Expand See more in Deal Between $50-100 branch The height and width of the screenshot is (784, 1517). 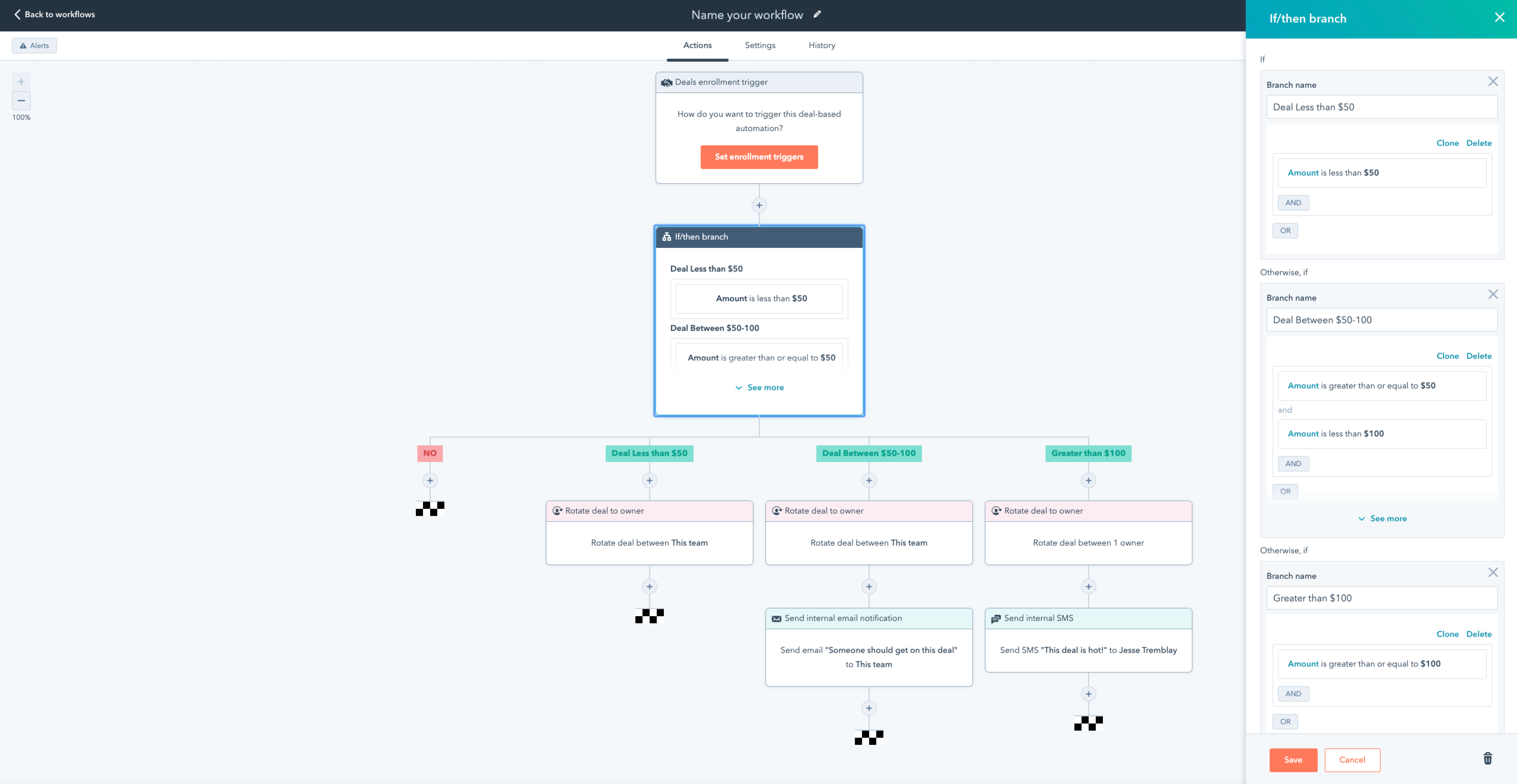pyautogui.click(x=1382, y=519)
